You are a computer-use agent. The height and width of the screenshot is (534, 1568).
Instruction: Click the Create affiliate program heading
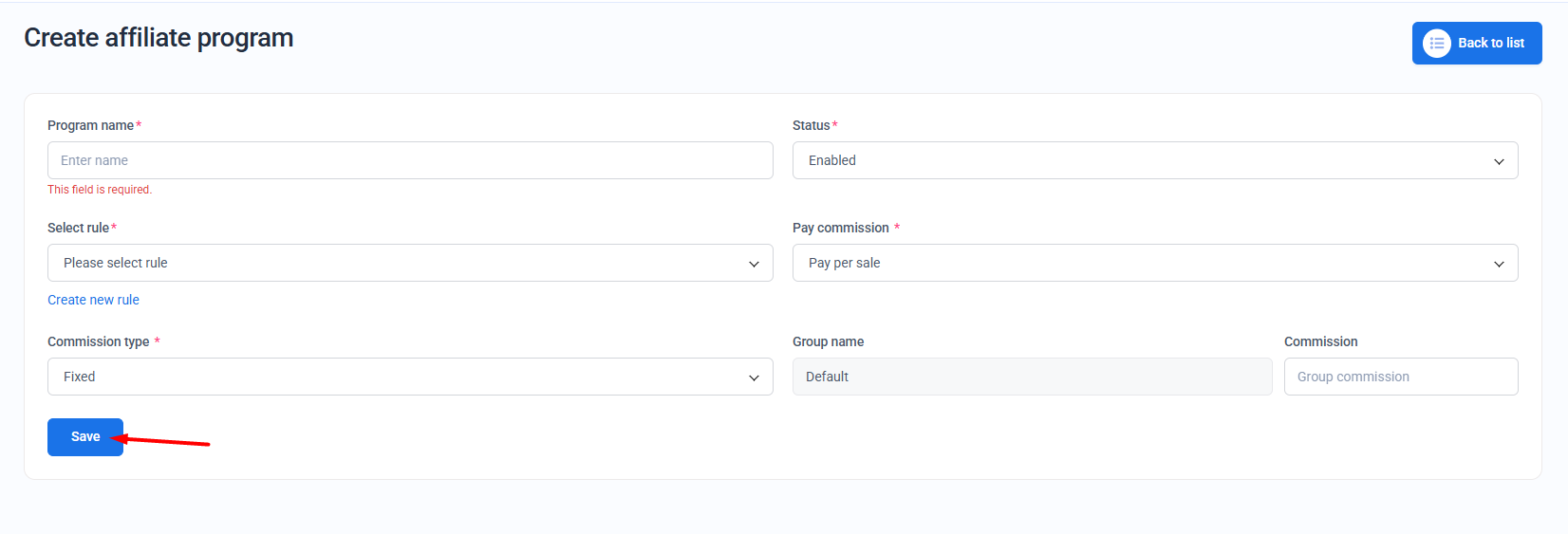point(159,38)
